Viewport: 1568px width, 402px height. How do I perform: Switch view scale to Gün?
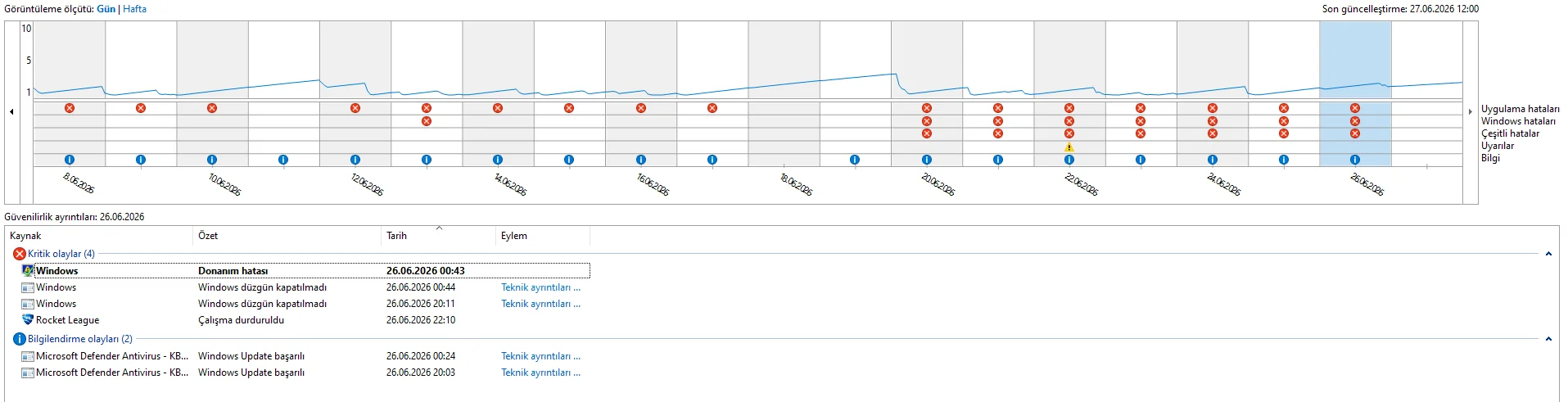(106, 9)
